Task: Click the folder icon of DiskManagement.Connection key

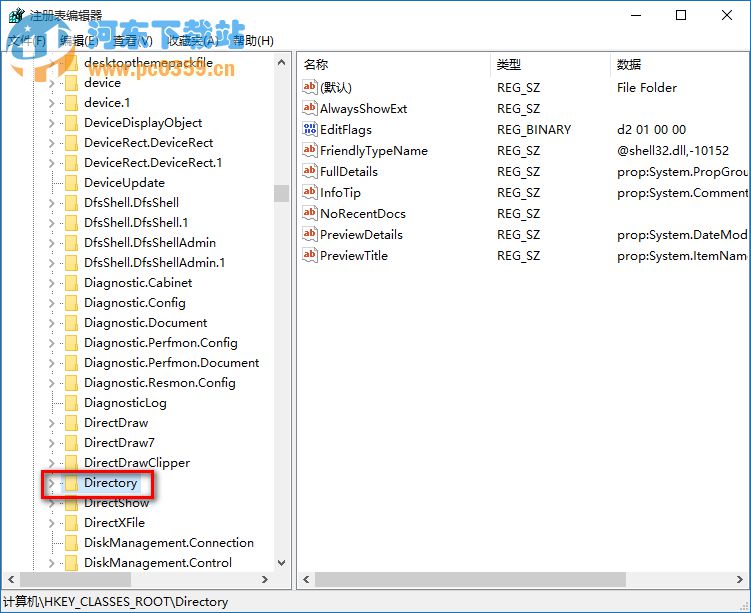Action: [71, 543]
